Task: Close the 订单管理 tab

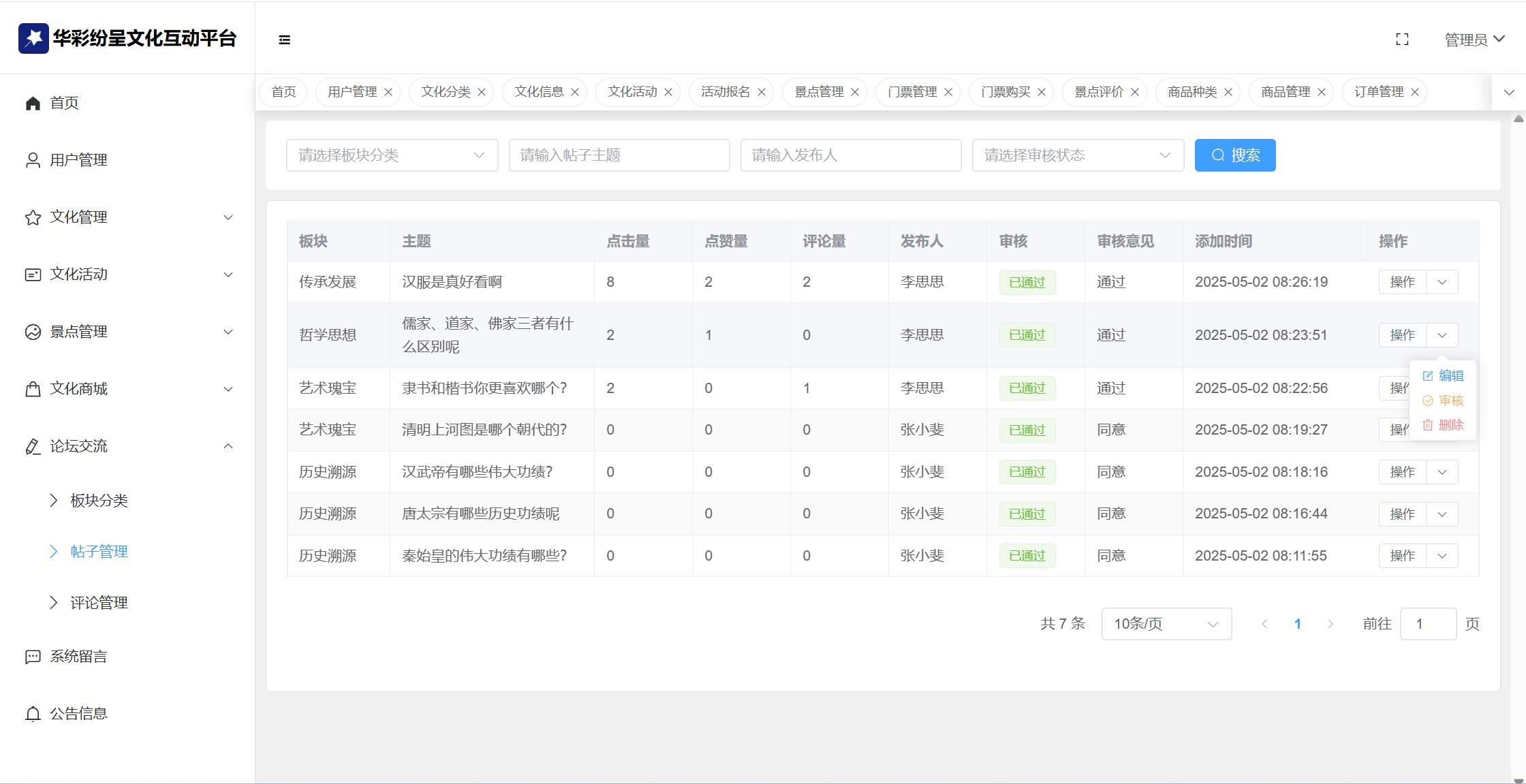Action: pyautogui.click(x=1415, y=92)
